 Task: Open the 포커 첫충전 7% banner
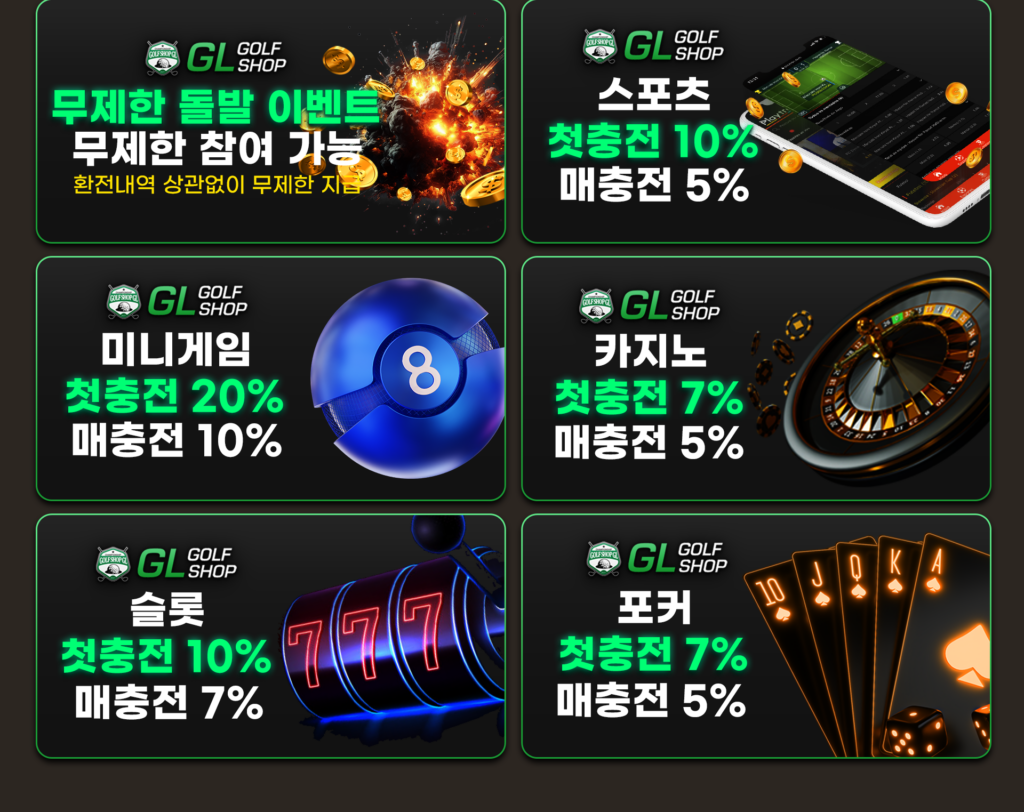pos(756,636)
